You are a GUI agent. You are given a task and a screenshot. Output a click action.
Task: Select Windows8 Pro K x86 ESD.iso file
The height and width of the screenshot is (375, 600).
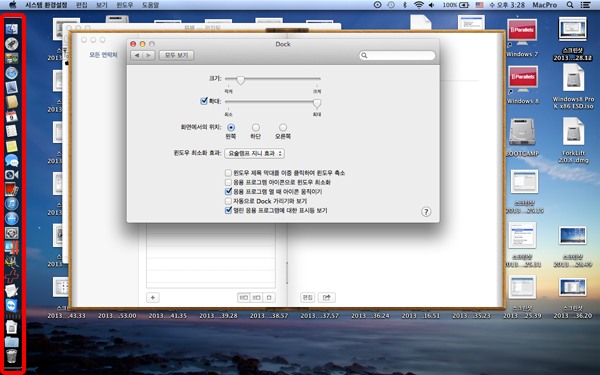[x=573, y=77]
